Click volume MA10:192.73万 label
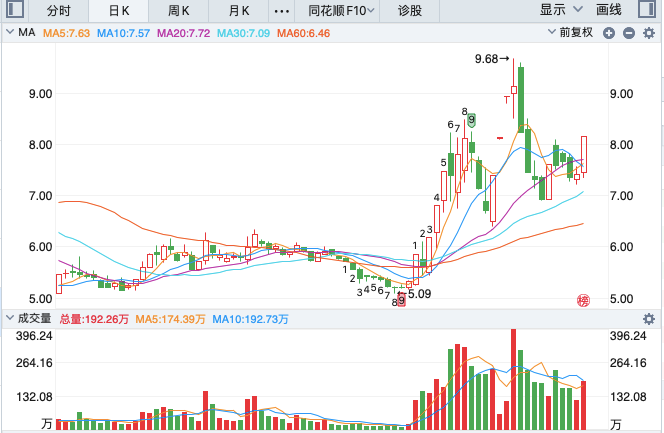This screenshot has width=664, height=433. 250,319
